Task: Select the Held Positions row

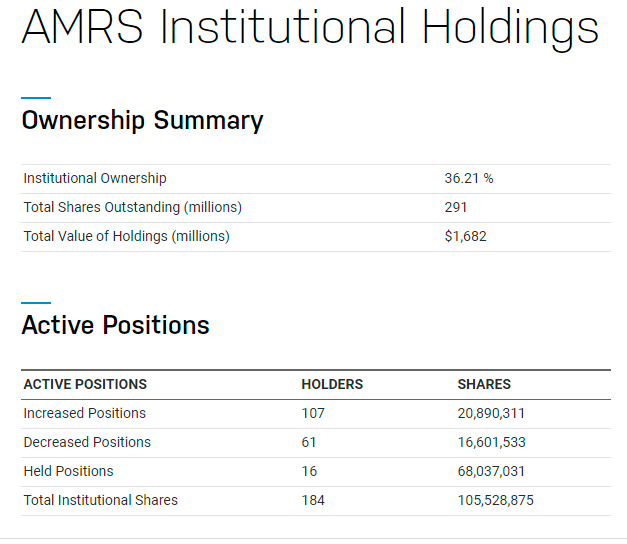Action: 69,471
